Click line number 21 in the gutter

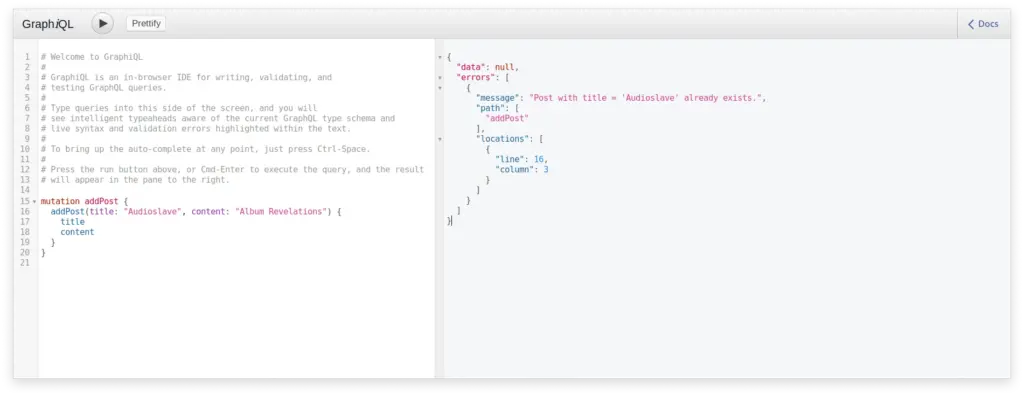[x=25, y=263]
